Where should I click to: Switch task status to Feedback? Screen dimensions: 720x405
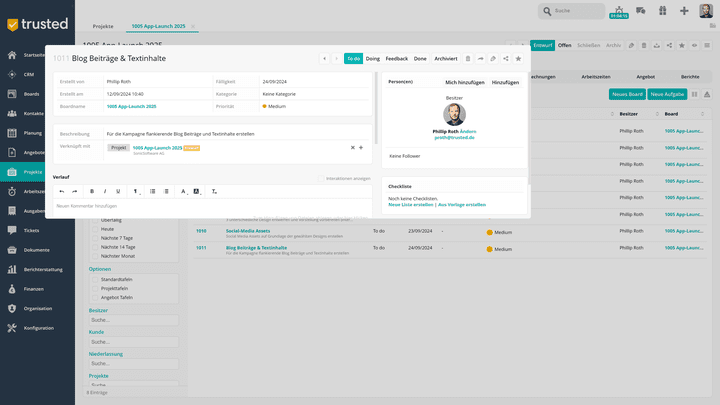click(396, 59)
